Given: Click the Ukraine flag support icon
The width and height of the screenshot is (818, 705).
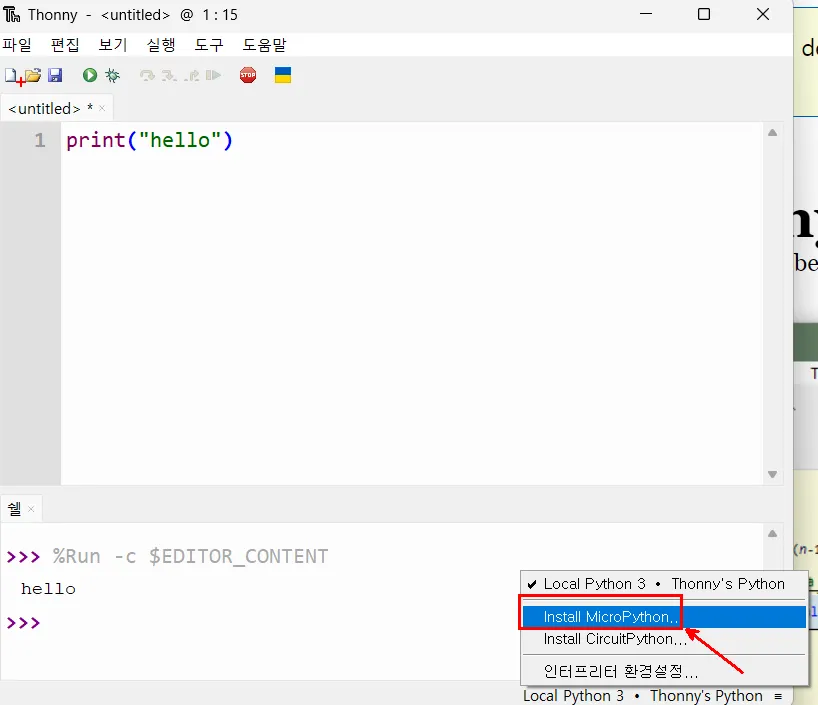Looking at the screenshot, I should coord(283,75).
